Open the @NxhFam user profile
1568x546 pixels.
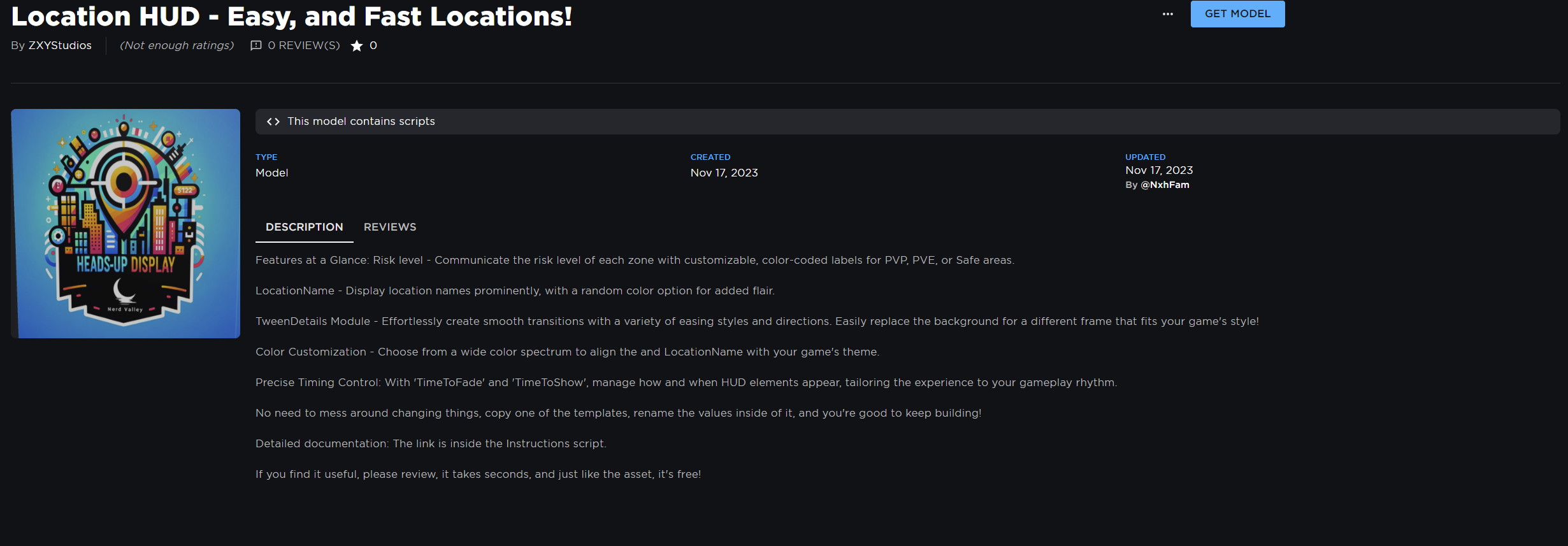pyautogui.click(x=1165, y=185)
